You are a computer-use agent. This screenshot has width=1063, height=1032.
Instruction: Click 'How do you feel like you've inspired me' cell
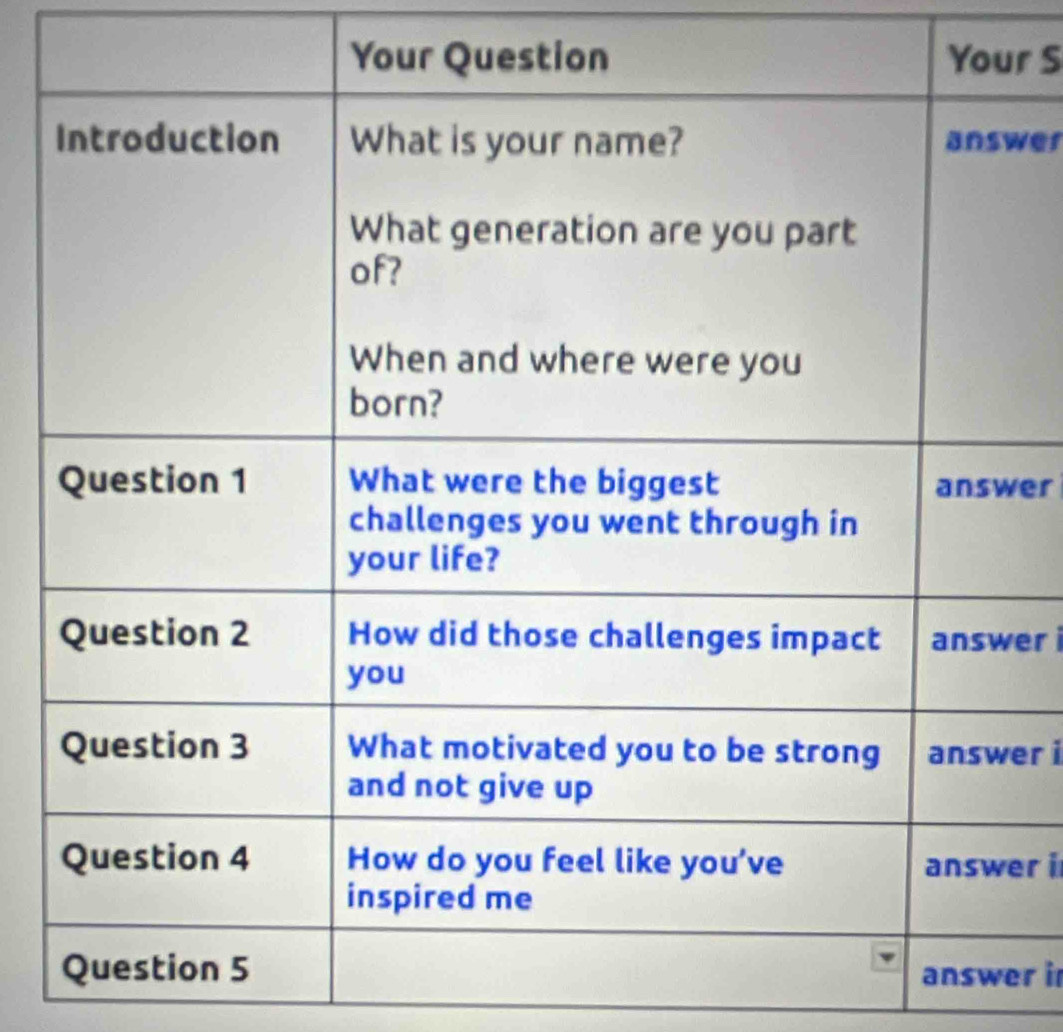point(565,877)
